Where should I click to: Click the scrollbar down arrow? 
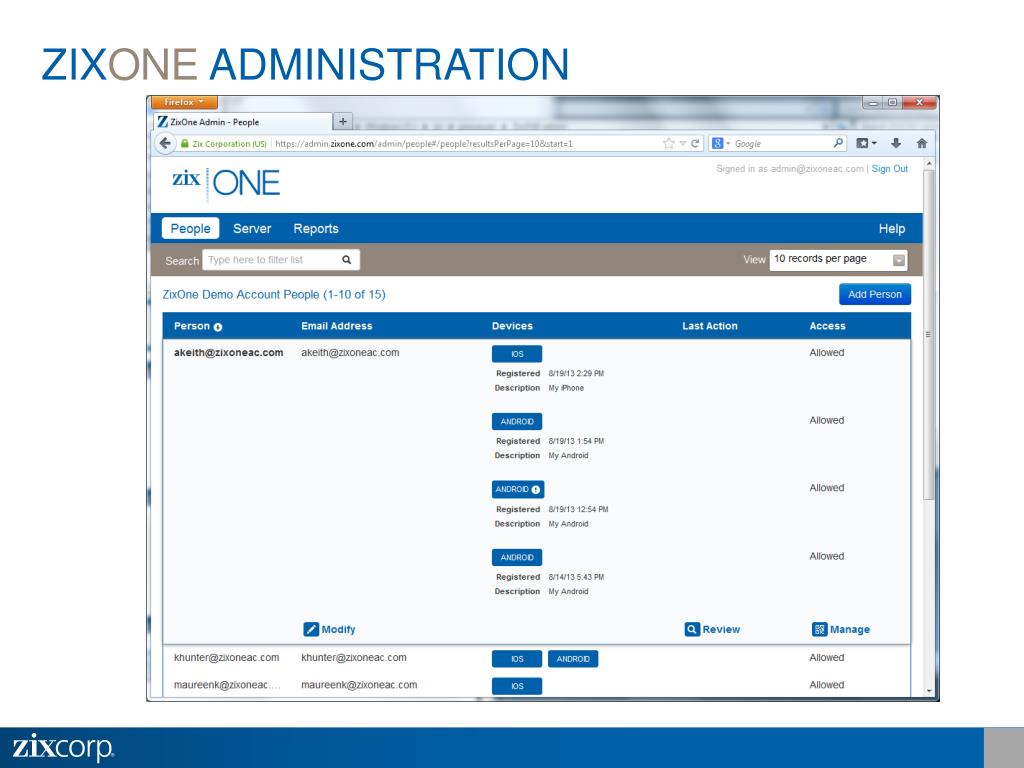929,690
